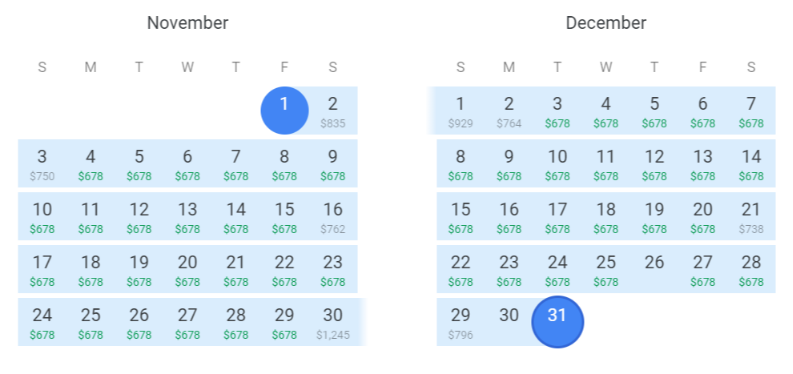Screen dimensions: 793x374
Task: Select December 25 date
Action: click(x=606, y=269)
